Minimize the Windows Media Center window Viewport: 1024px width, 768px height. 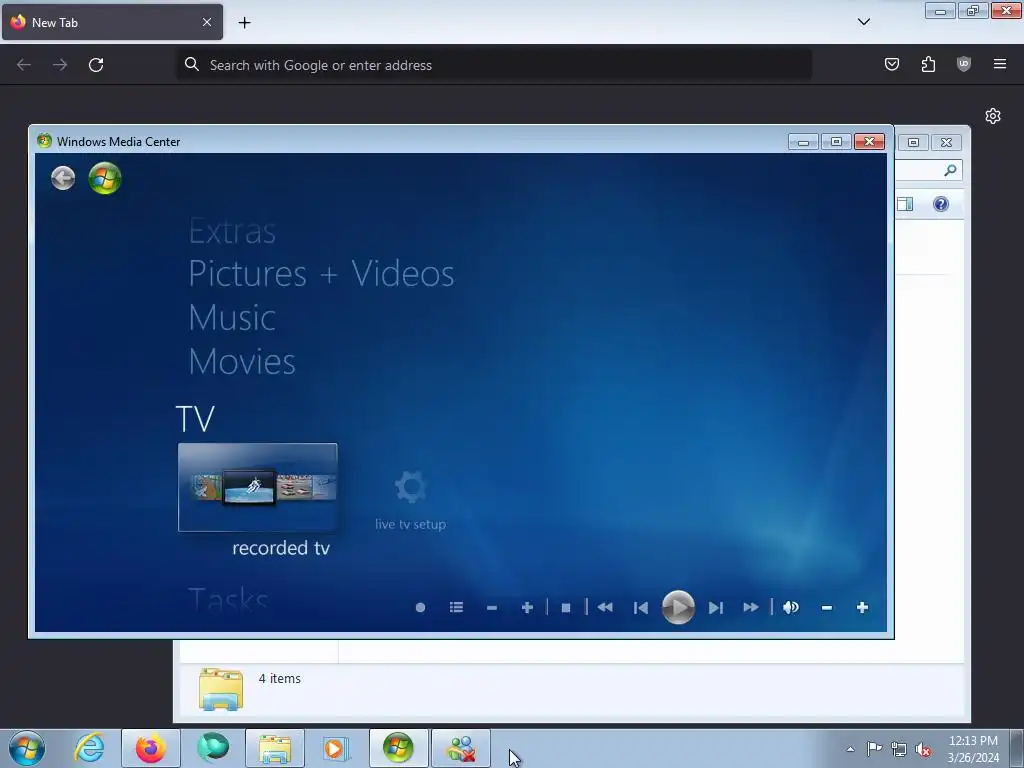[x=803, y=142]
